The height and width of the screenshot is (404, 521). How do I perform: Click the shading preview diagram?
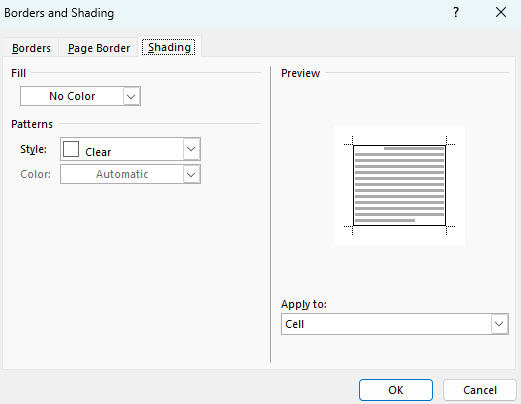click(399, 185)
